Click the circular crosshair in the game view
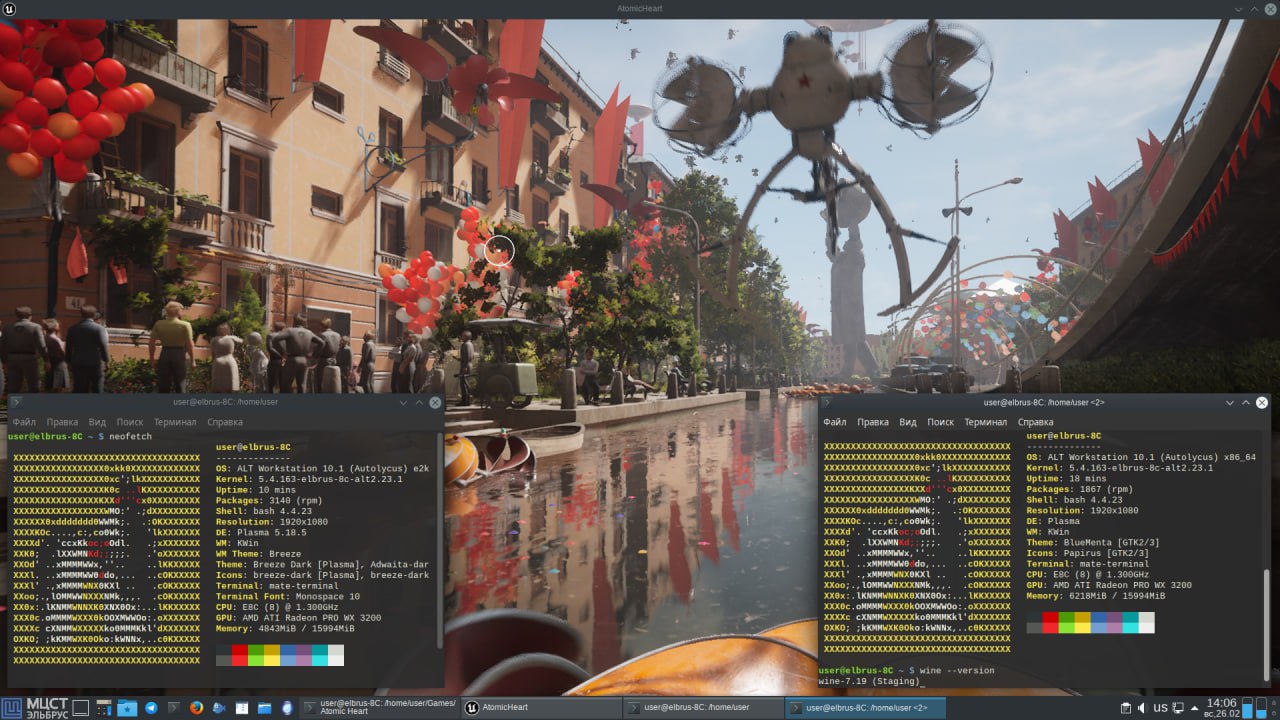This screenshot has width=1280, height=720. pos(498,250)
